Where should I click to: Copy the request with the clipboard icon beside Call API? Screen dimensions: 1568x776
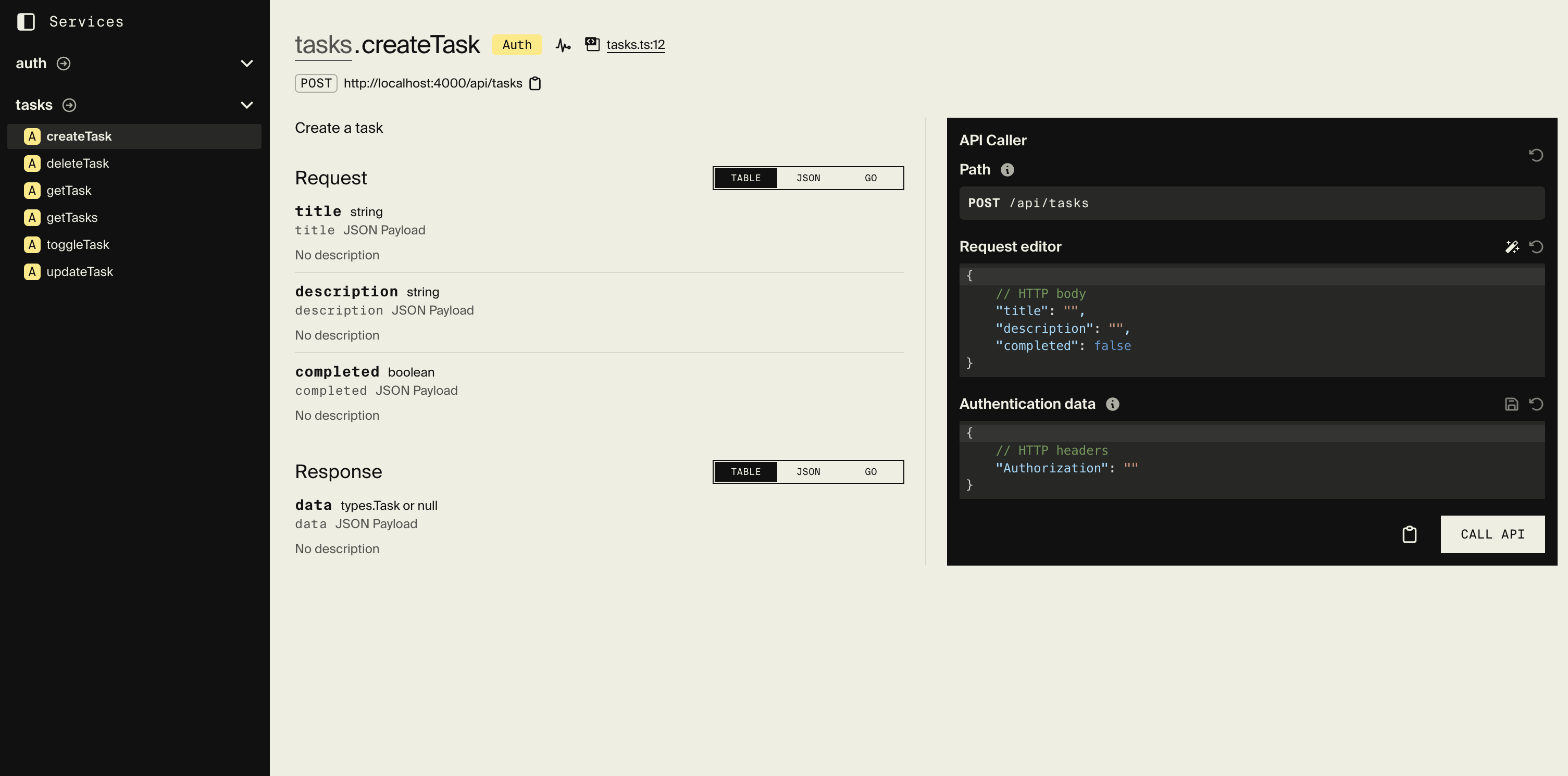pos(1410,534)
